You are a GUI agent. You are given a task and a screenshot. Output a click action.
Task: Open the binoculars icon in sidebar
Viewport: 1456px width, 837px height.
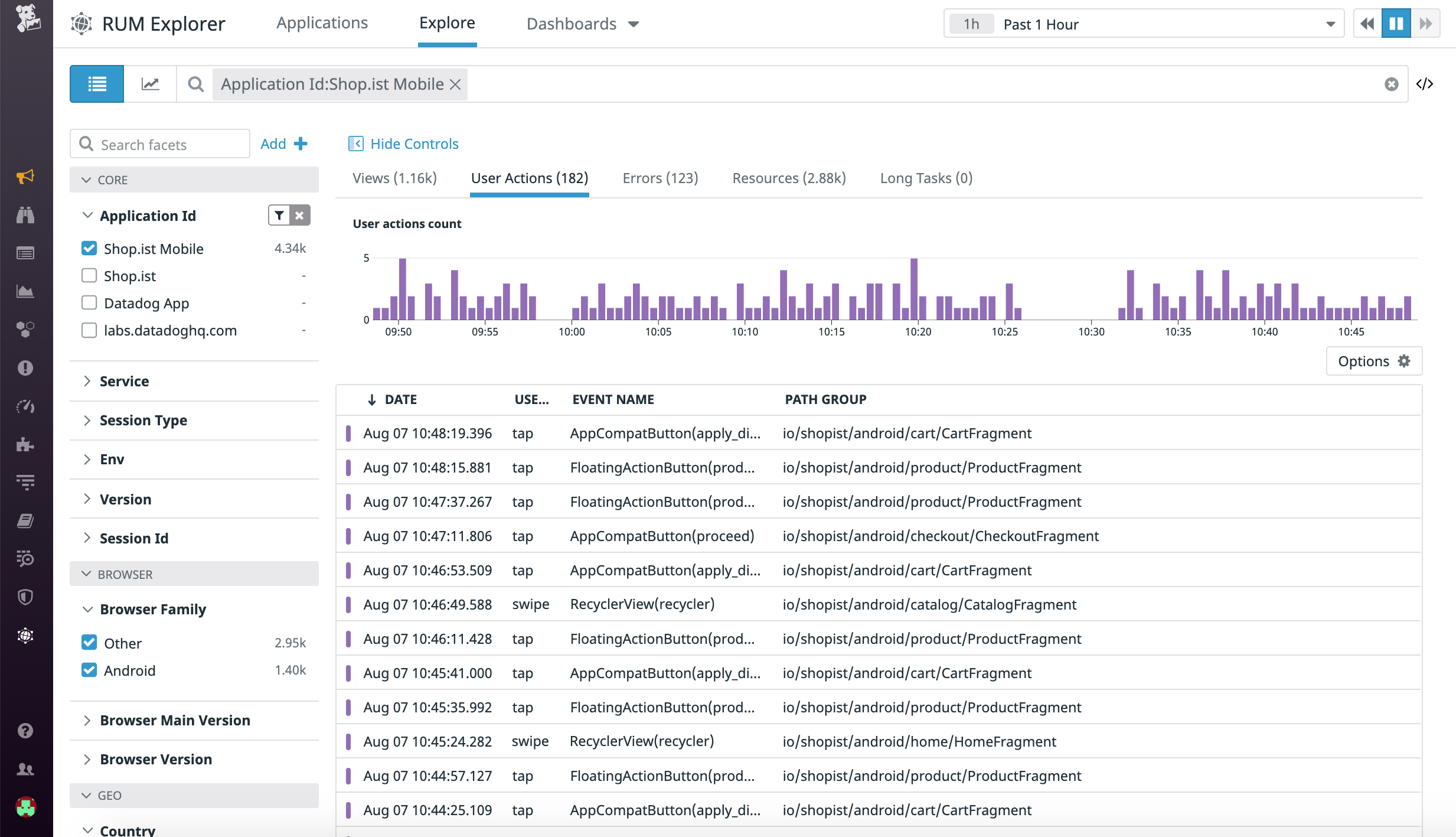click(x=25, y=215)
